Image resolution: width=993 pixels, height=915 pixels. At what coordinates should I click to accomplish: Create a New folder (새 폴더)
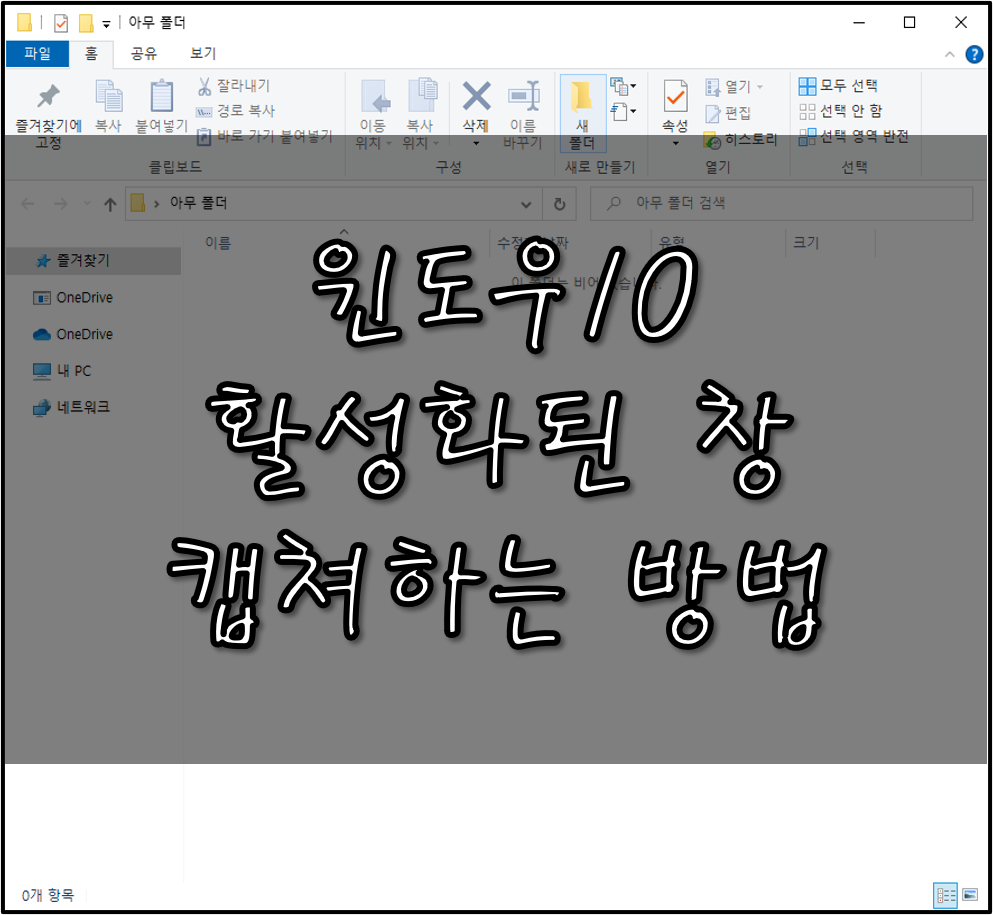(x=583, y=114)
